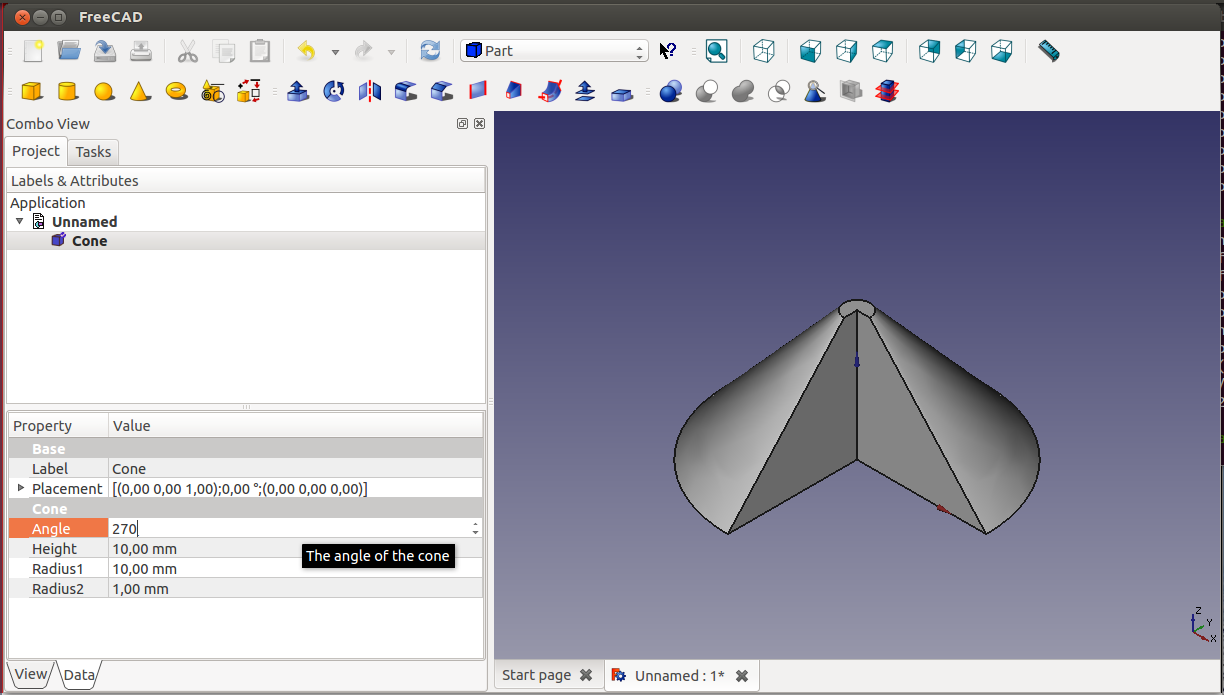The width and height of the screenshot is (1224, 695).
Task: Click the Angle spinner arrows
Action: (x=475, y=528)
